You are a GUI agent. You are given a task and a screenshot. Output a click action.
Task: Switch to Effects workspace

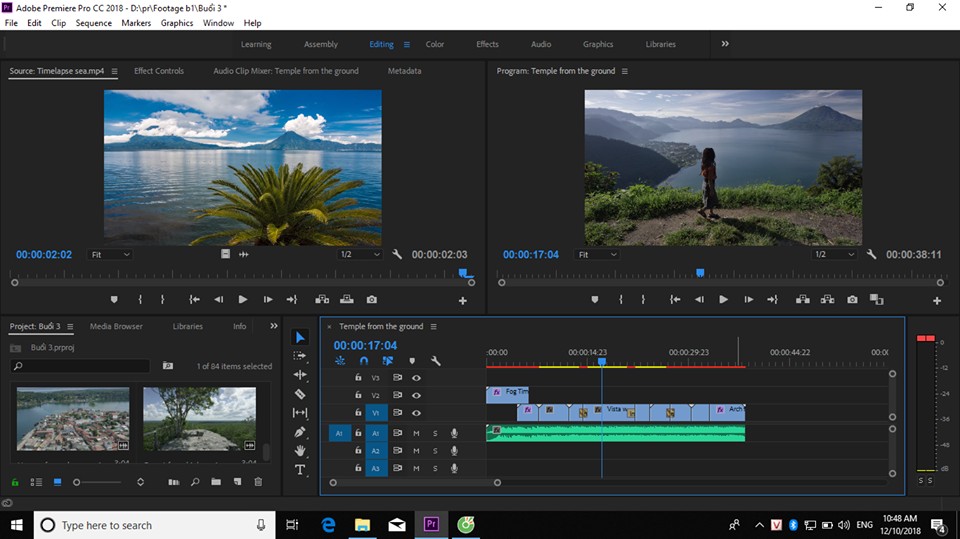tap(487, 44)
